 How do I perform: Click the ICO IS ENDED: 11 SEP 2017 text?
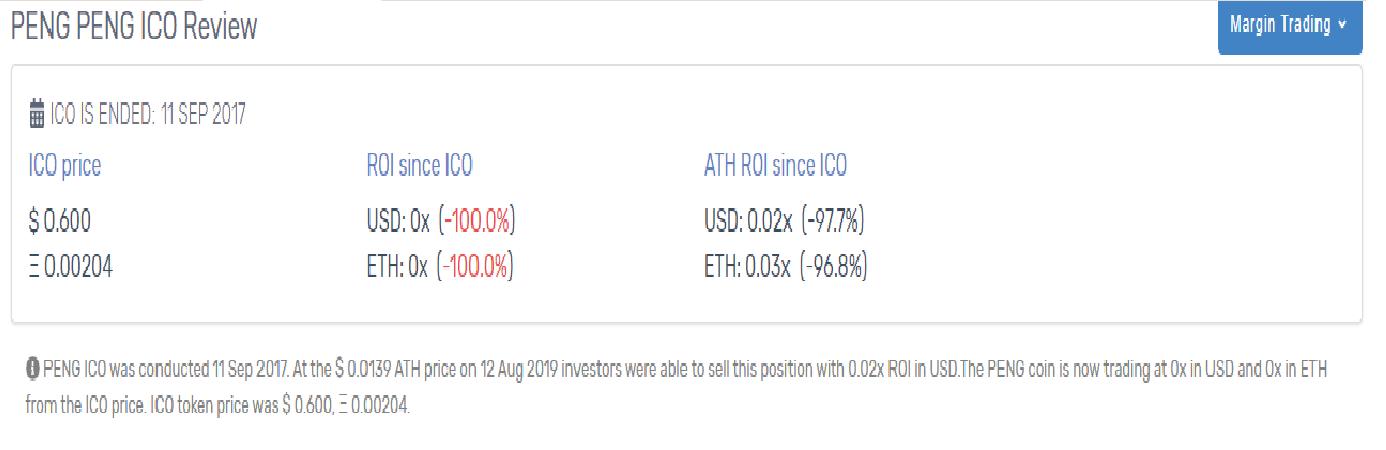(x=148, y=114)
